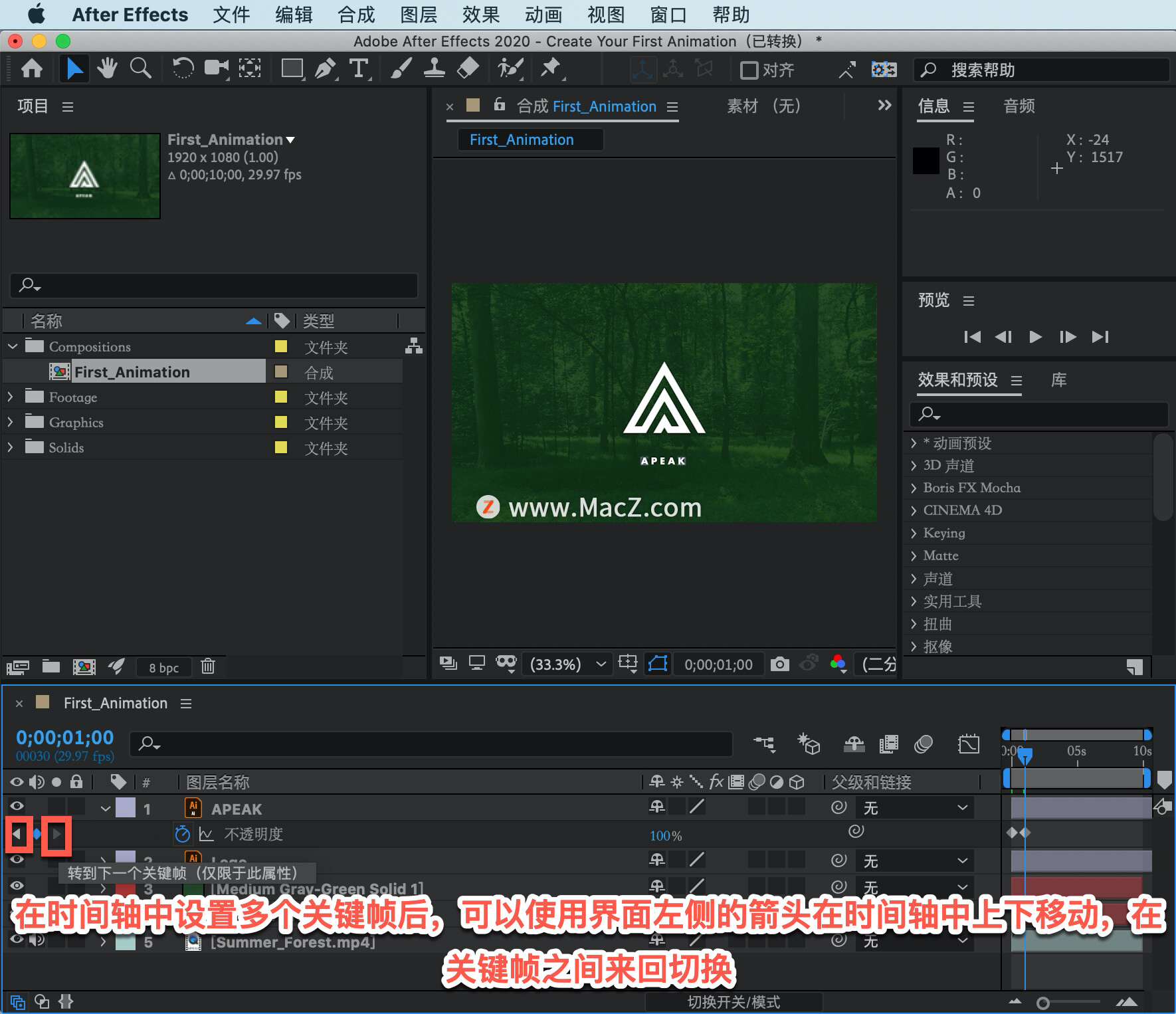
Task: Collapse the Compositions folder
Action: click(13, 346)
